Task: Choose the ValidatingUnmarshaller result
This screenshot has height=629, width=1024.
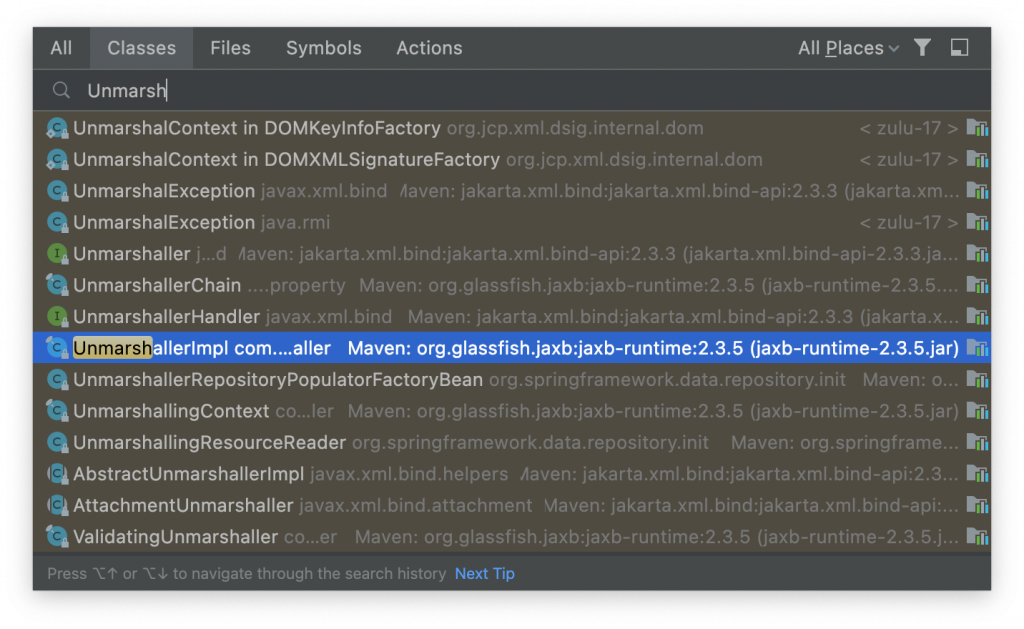Action: click(175, 537)
